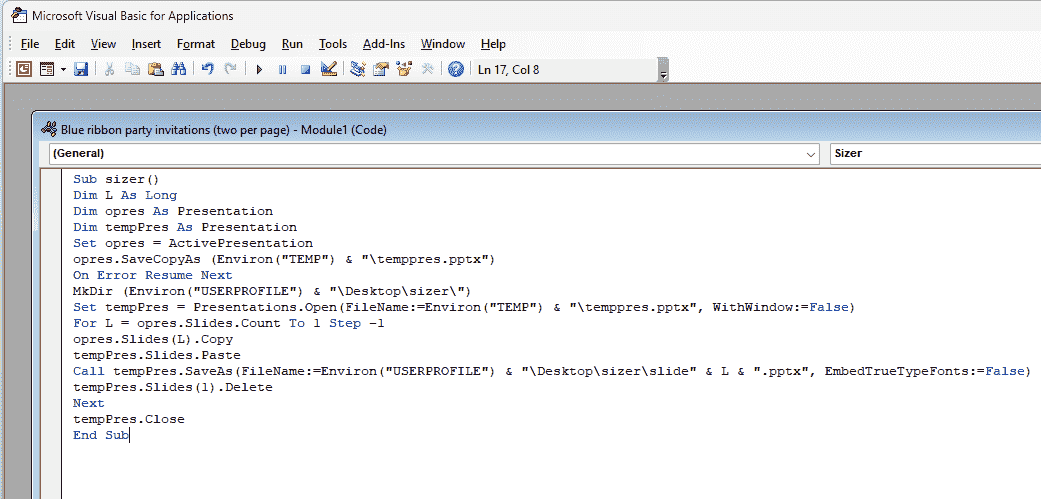The image size is (1041, 499).
Task: Toggle Design Mode icon
Action: point(328,68)
